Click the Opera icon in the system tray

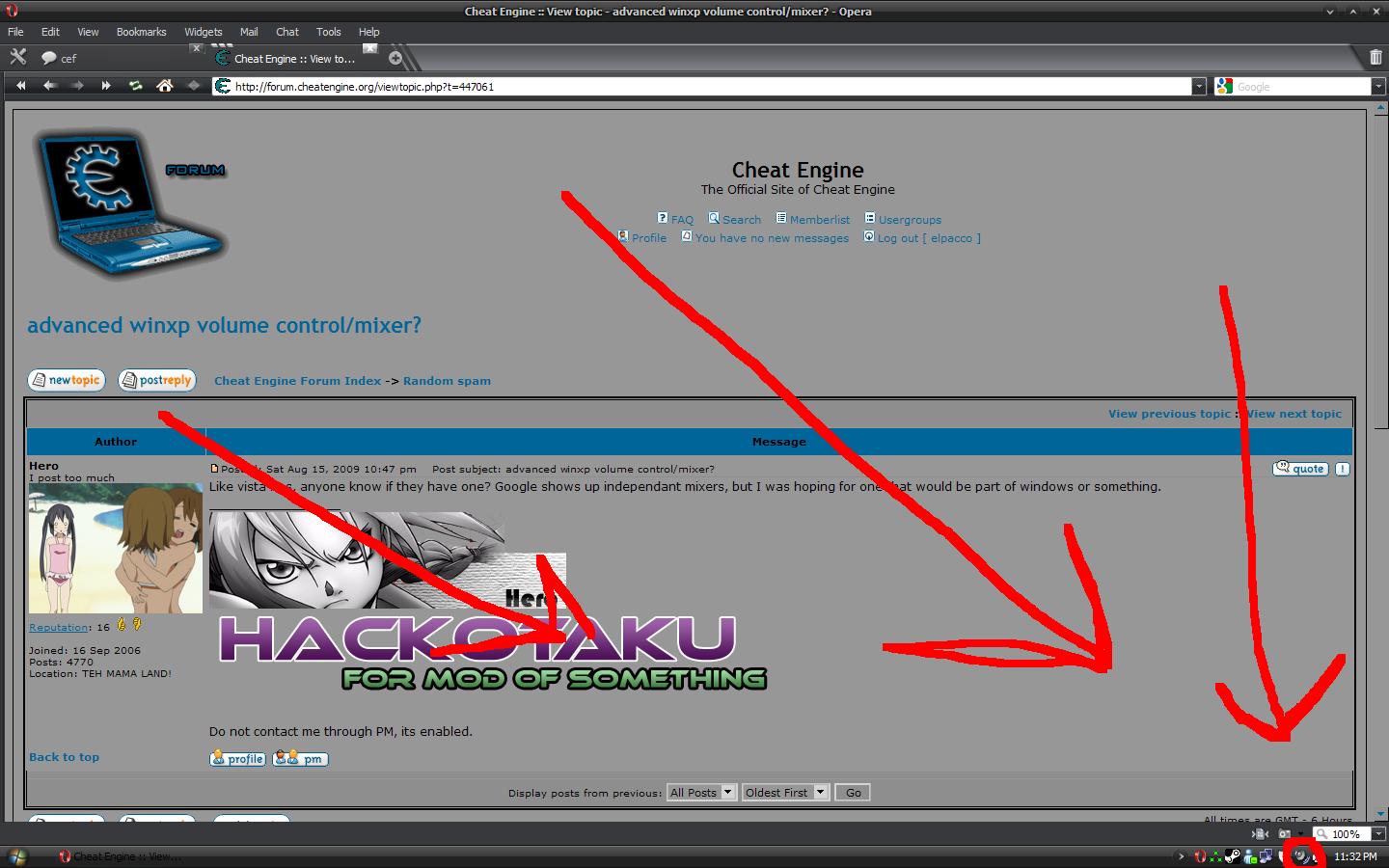[1200, 856]
